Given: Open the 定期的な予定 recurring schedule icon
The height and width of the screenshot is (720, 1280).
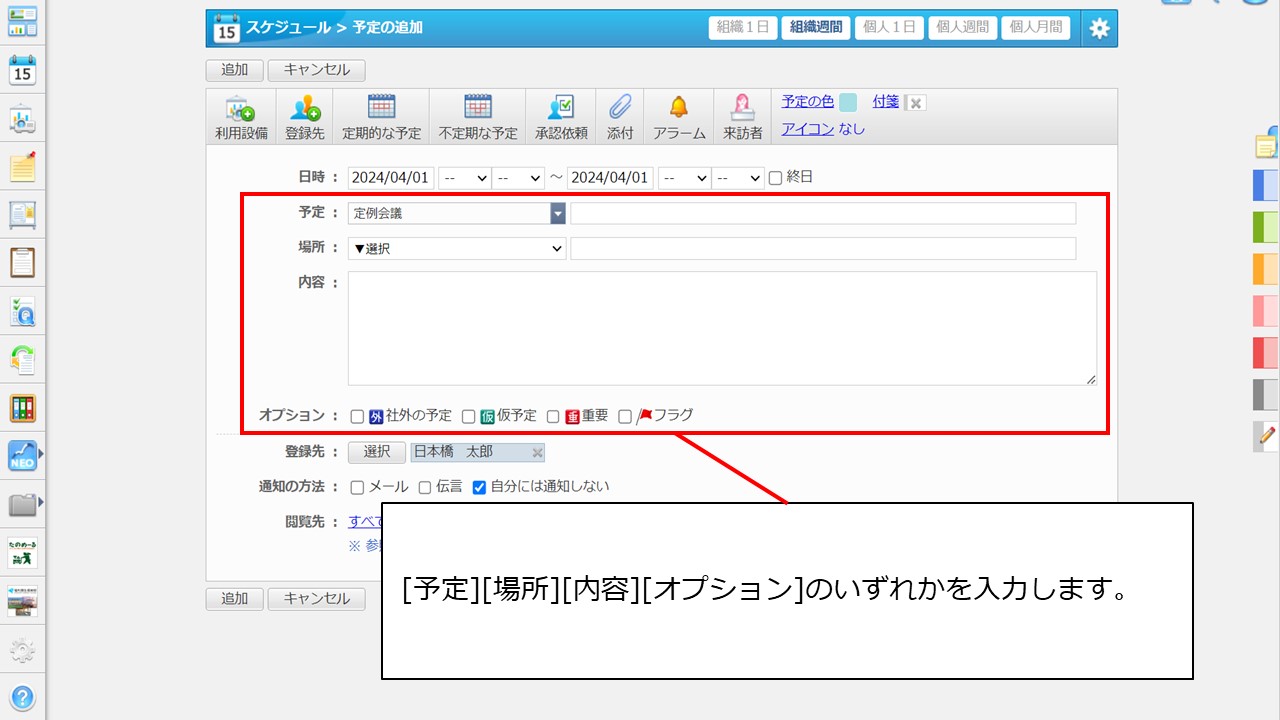Looking at the screenshot, I should 381,109.
